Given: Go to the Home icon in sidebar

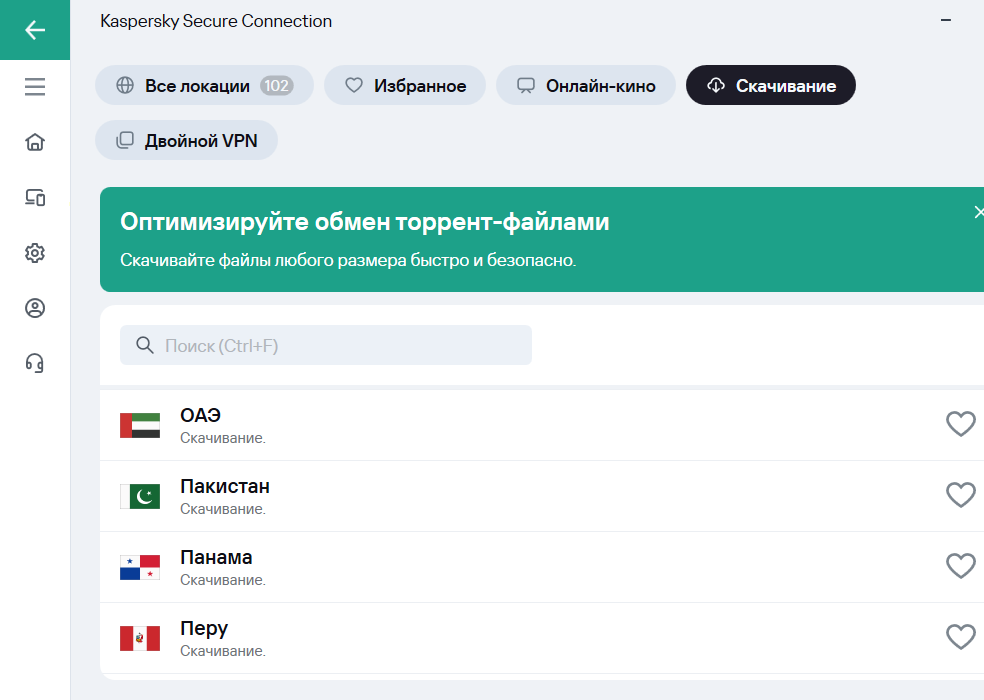Looking at the screenshot, I should tap(35, 142).
